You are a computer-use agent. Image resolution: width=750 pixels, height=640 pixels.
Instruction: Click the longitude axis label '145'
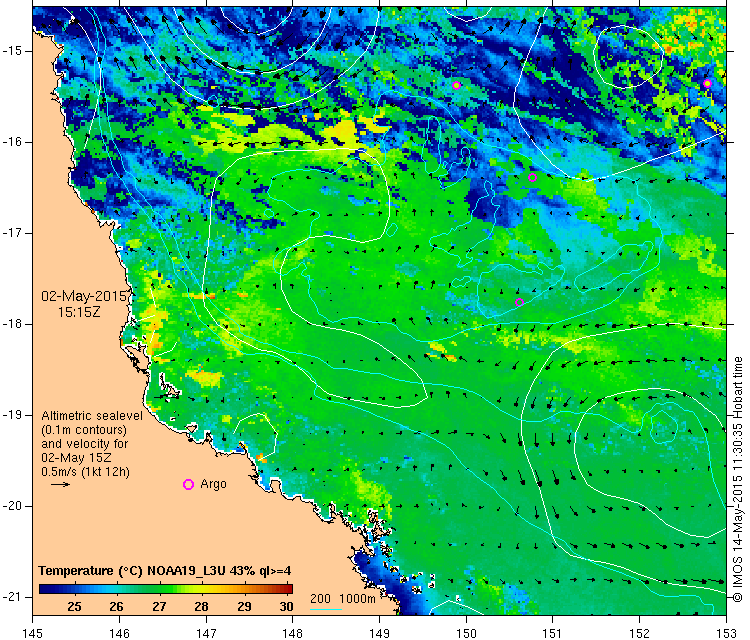pos(33,633)
